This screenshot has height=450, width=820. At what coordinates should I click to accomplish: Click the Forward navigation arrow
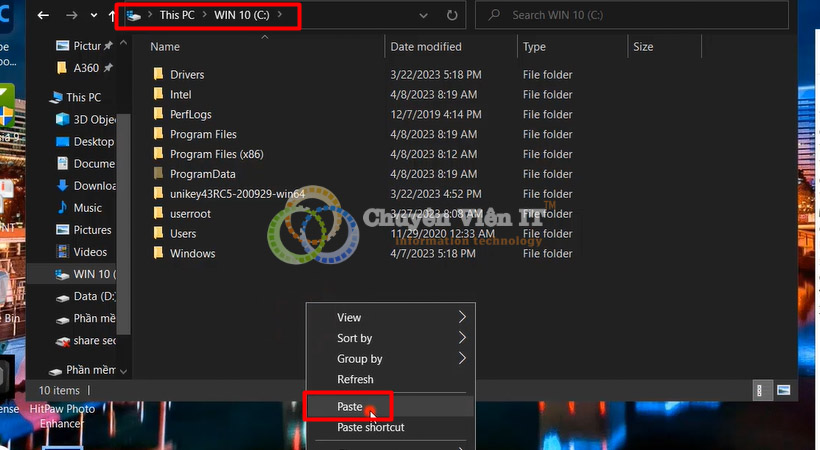tap(72, 16)
